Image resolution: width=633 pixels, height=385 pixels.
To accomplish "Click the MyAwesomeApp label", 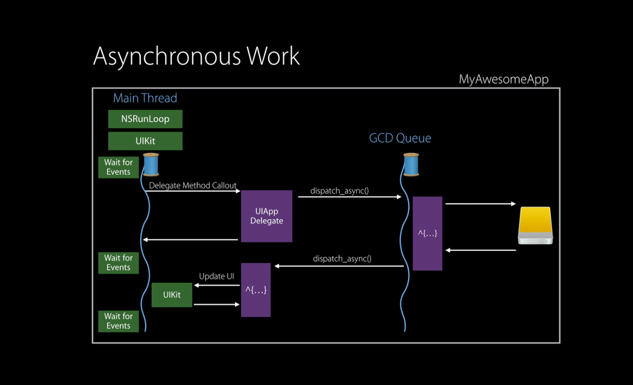I will coord(503,80).
